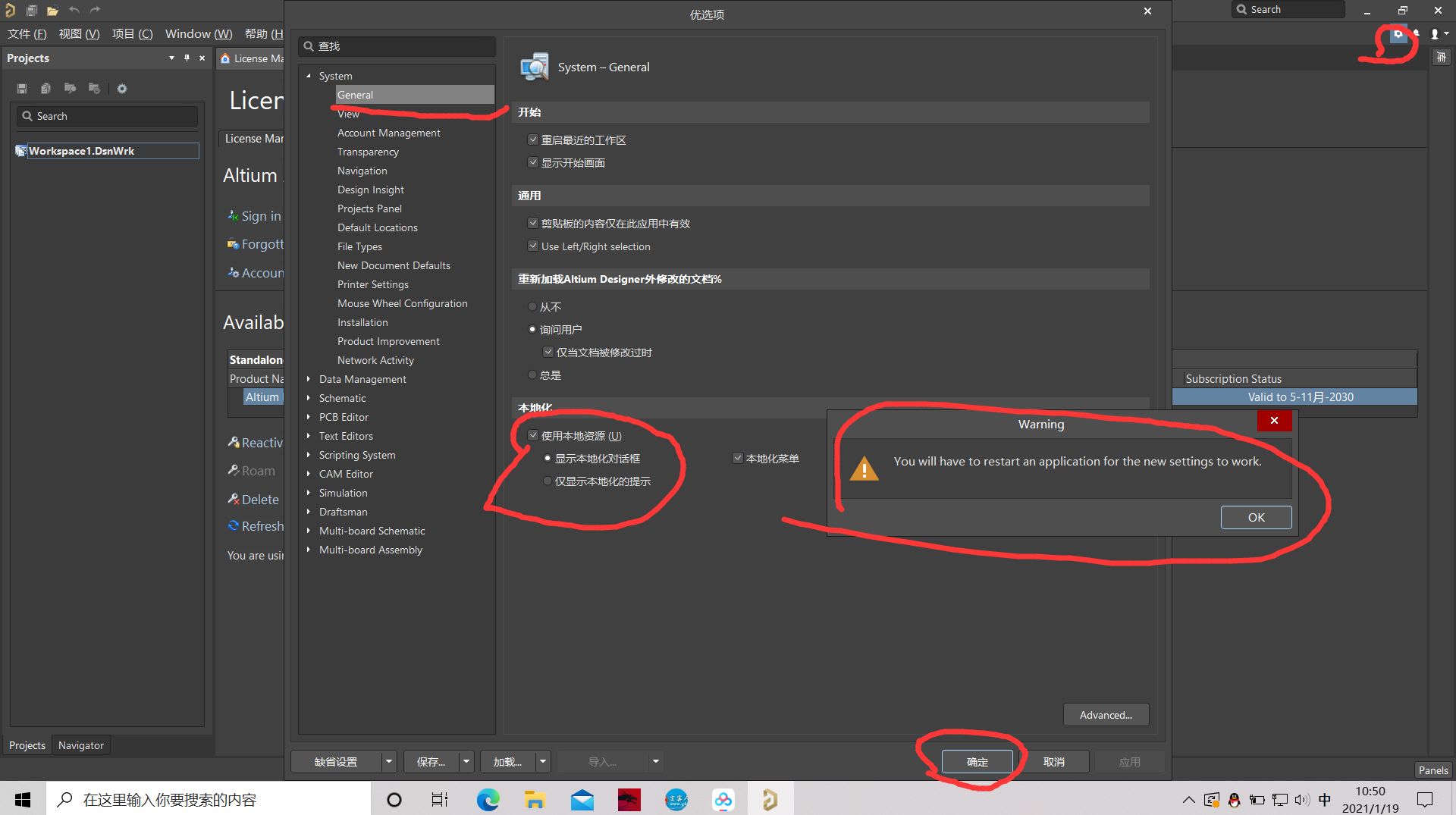This screenshot has height=815, width=1456.
Task: Open the volume speaker tray icon
Action: [1302, 800]
